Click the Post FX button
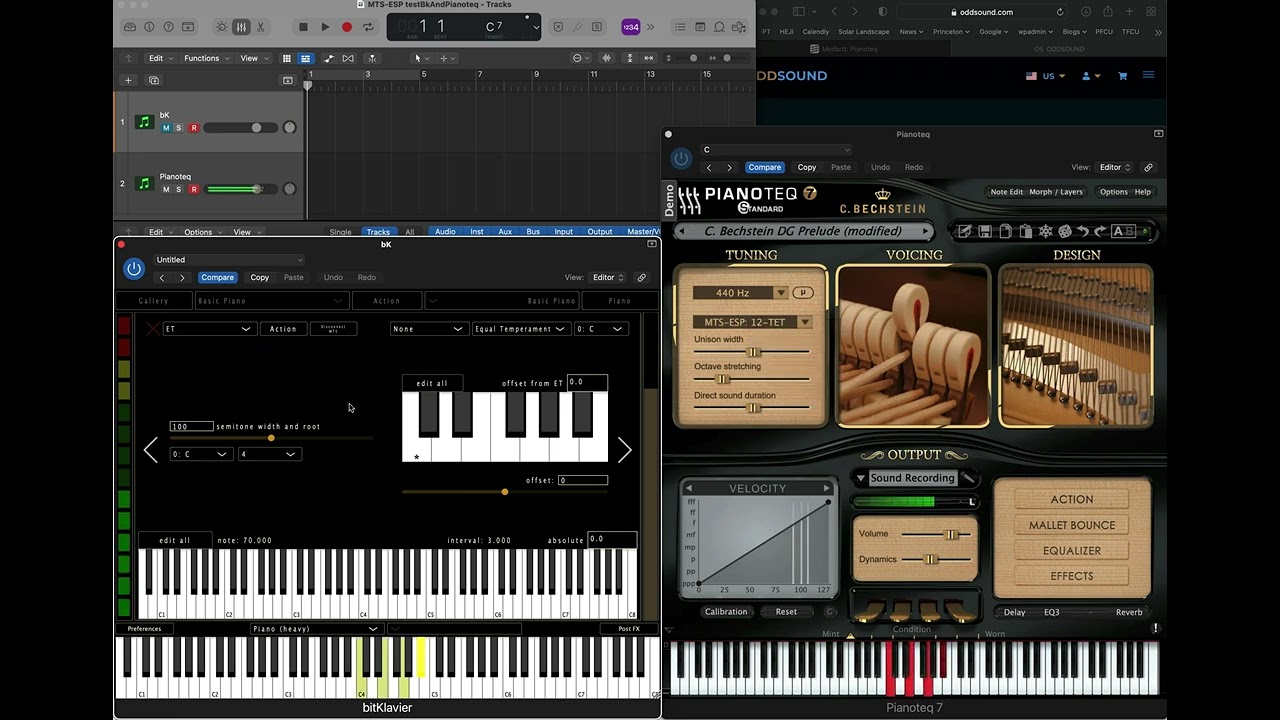 pos(630,629)
